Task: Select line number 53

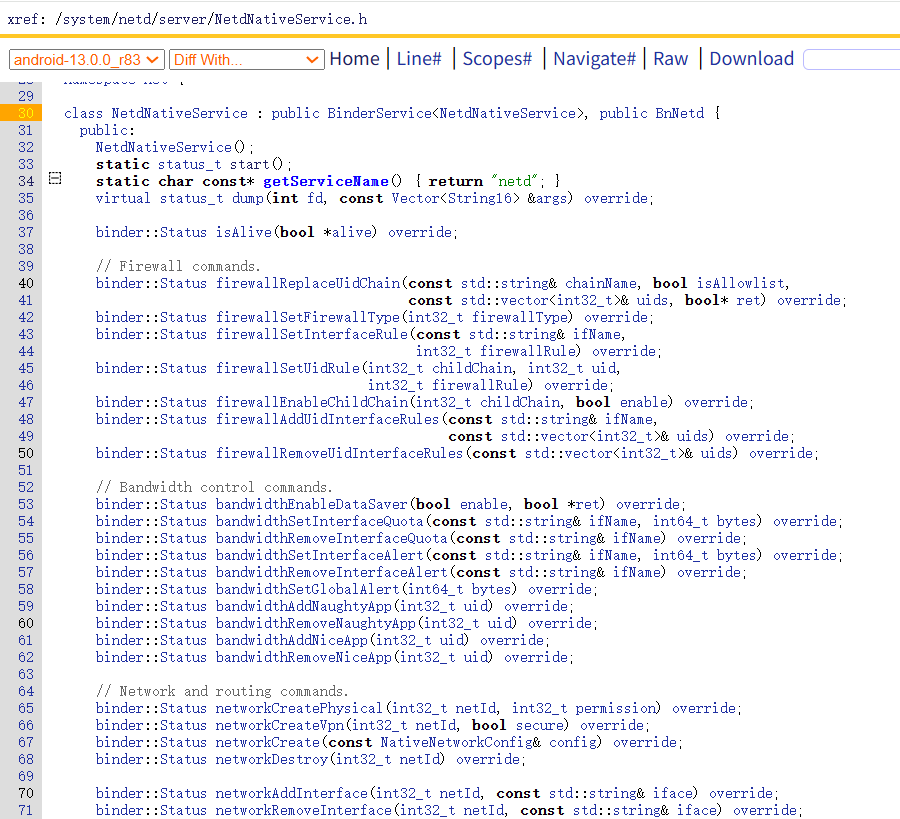Action: click(x=26, y=504)
